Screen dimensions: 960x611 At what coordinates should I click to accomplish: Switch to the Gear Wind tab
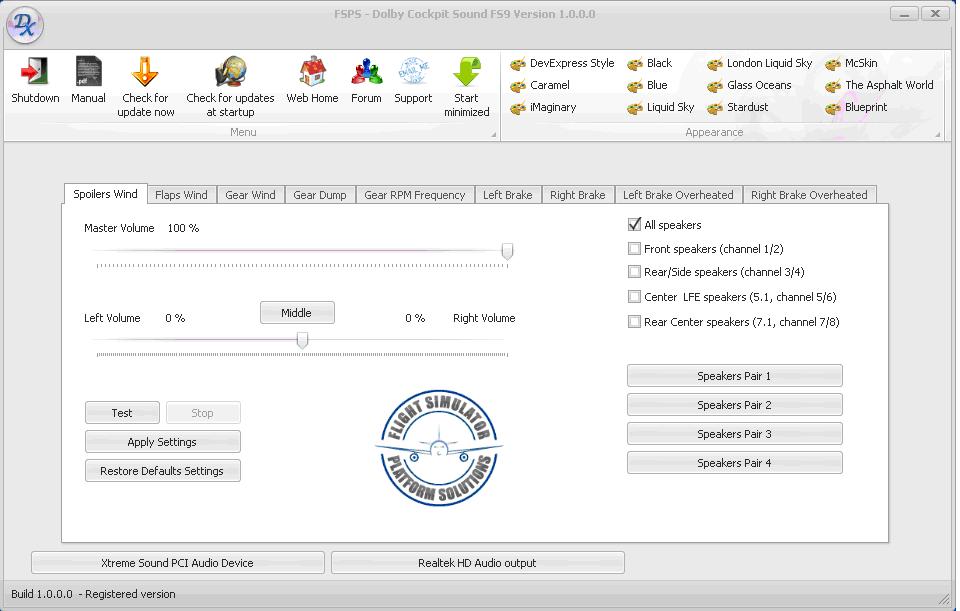coord(250,195)
